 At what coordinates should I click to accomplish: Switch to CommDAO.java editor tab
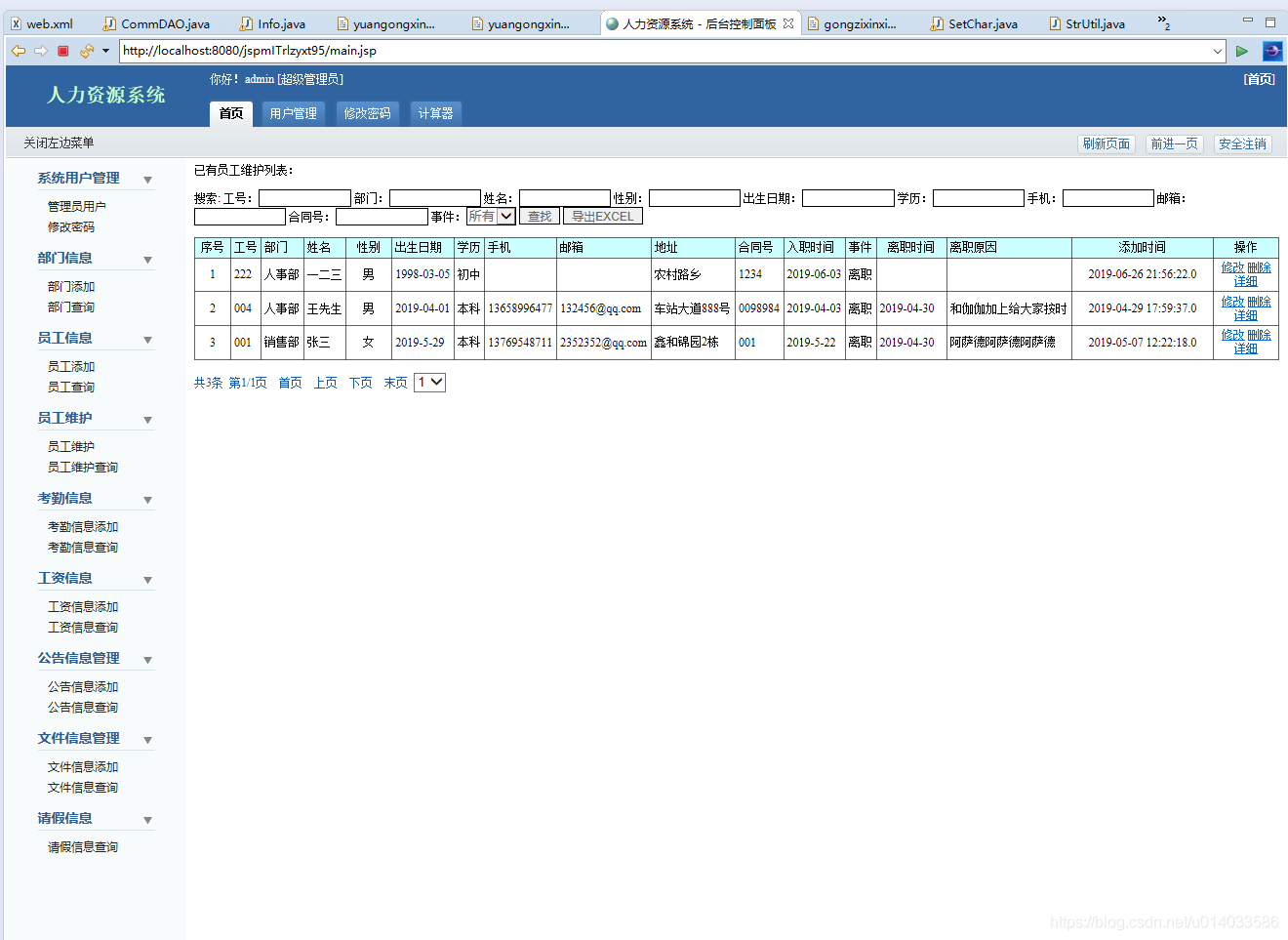[x=157, y=23]
